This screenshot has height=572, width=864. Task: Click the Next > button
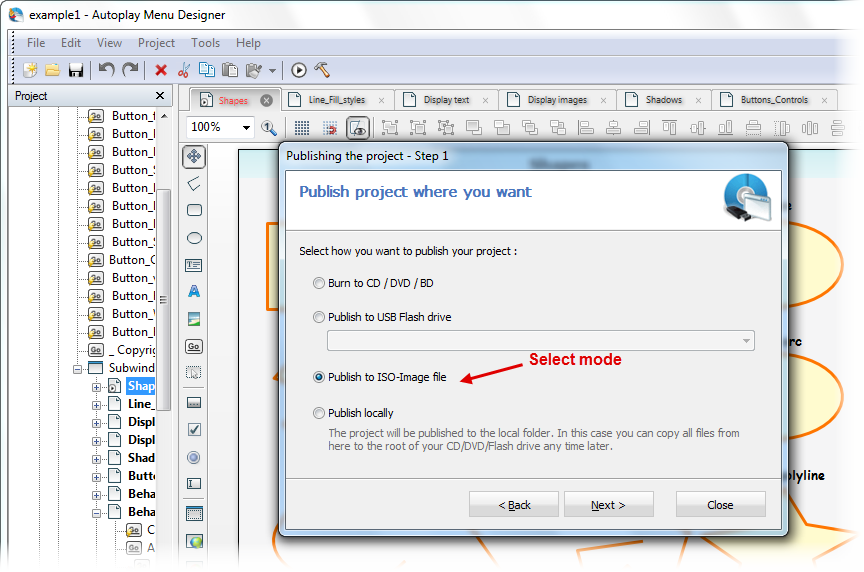[608, 505]
